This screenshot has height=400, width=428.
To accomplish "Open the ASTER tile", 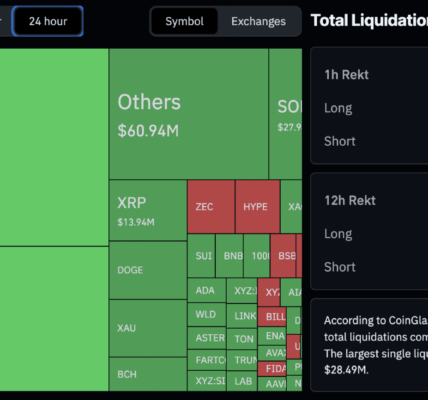I will (x=207, y=338).
